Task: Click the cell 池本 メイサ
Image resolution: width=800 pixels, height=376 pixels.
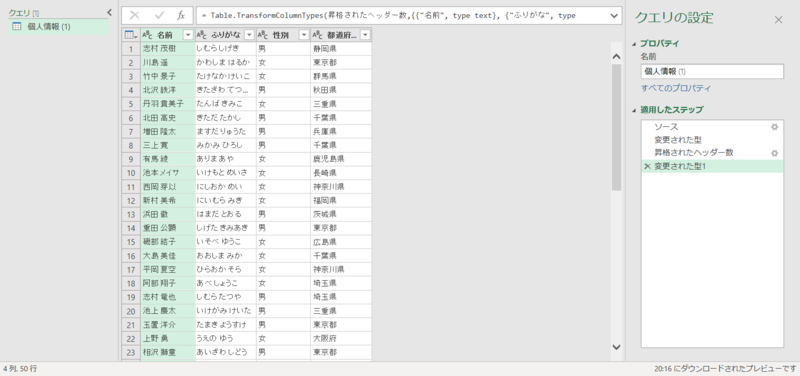Action: [168, 173]
